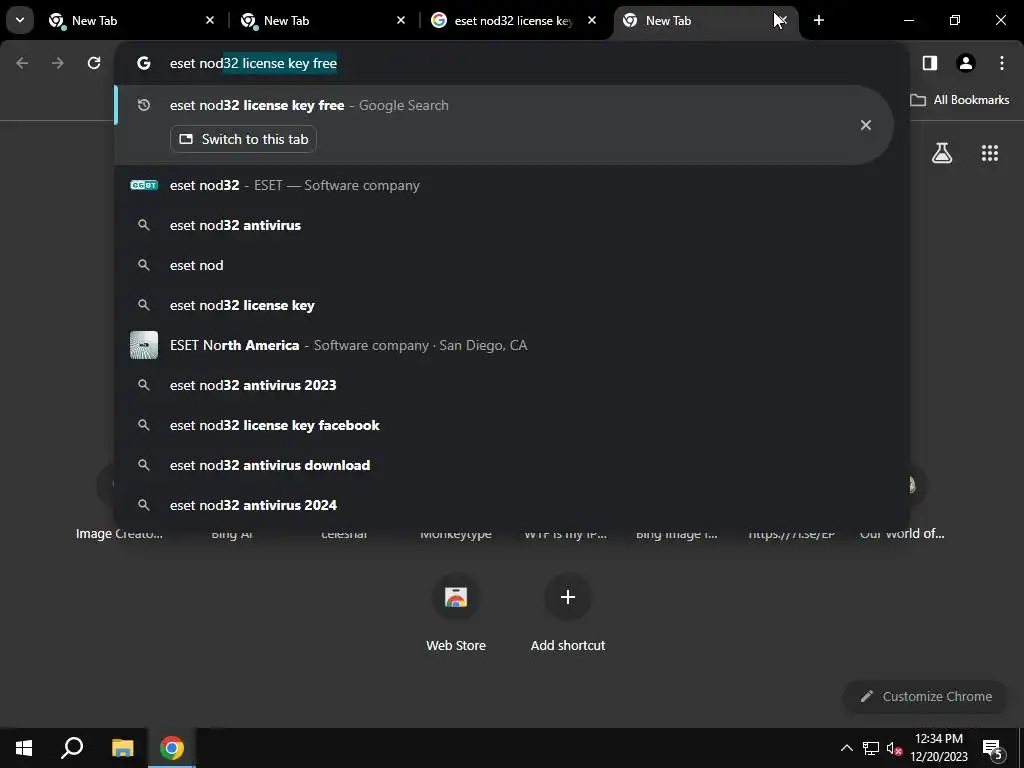Open Customize Chrome panel

(x=925, y=697)
